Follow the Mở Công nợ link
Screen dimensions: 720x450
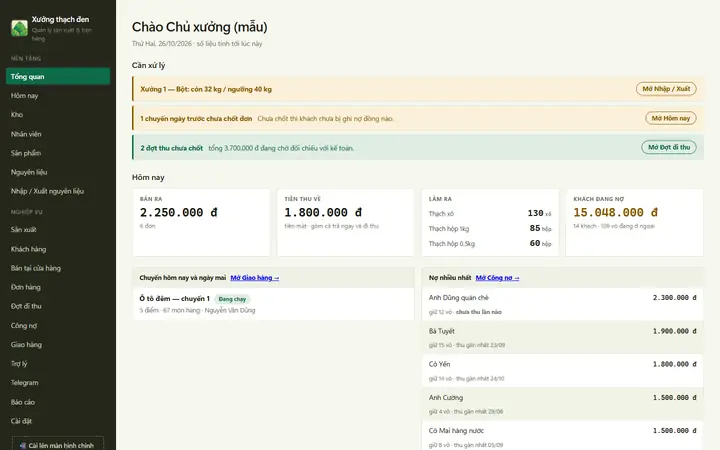point(497,278)
